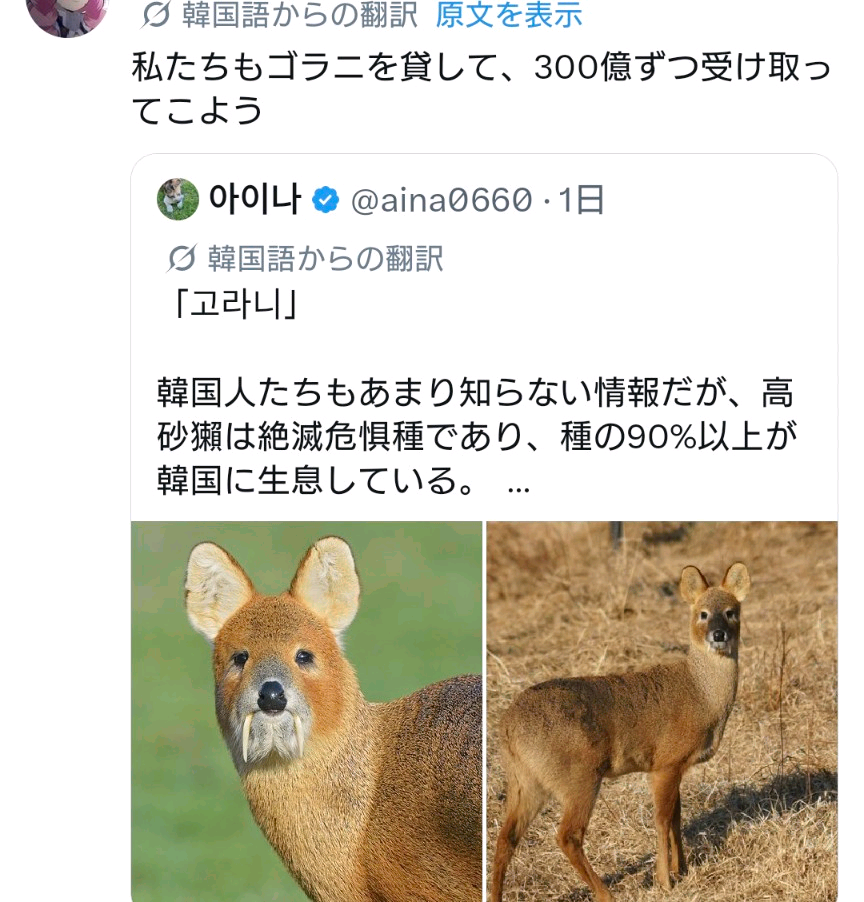This screenshot has width=864, height=902.
Task: Tap the display name 아이나
Action: (x=255, y=200)
